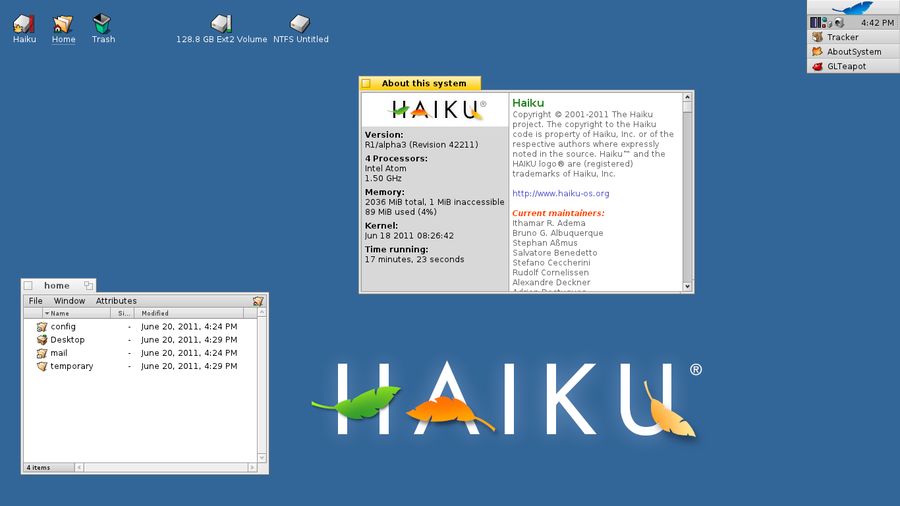Switch to Tracker in the Deskbar

(854, 37)
